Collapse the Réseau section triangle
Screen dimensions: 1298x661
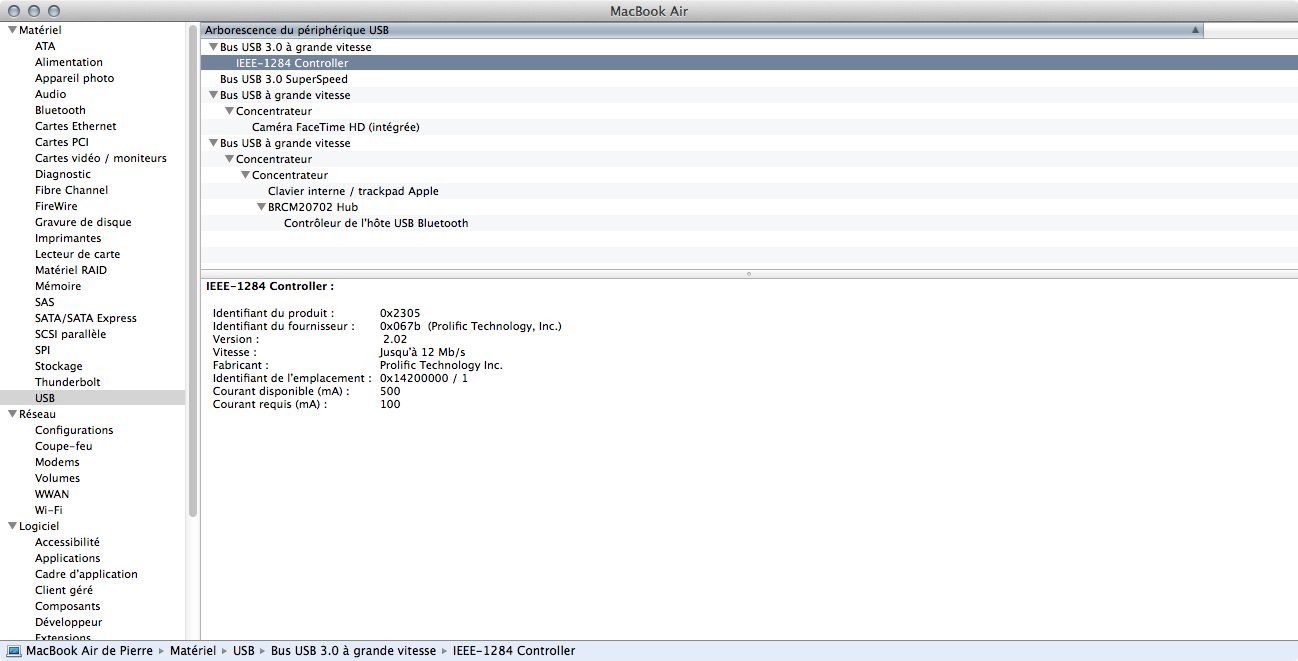(12, 414)
